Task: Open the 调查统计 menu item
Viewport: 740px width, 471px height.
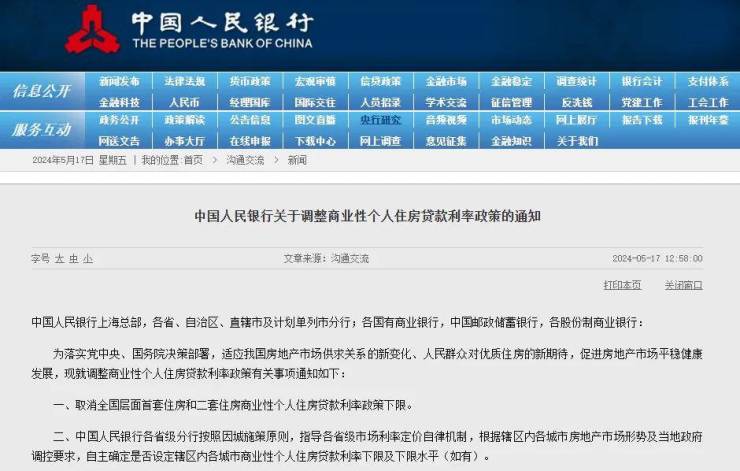Action: (576, 82)
